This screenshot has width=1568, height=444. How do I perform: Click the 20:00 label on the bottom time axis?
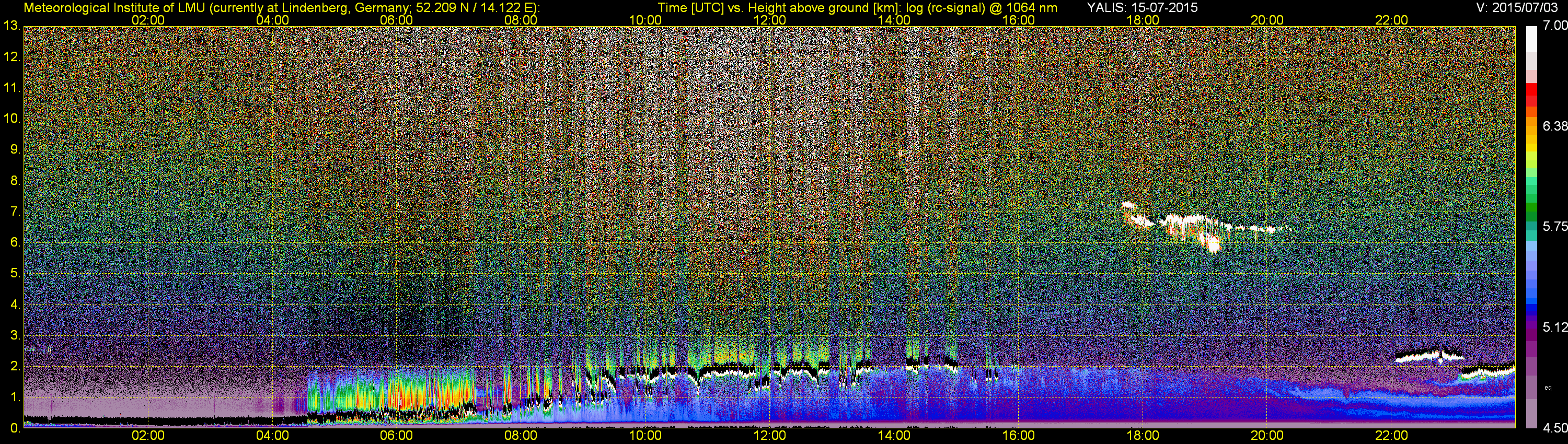click(1267, 436)
